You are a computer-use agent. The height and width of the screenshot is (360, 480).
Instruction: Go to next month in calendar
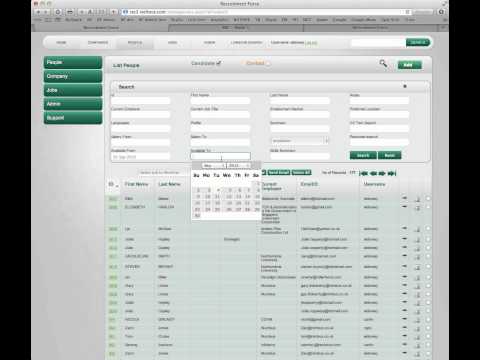point(256,166)
